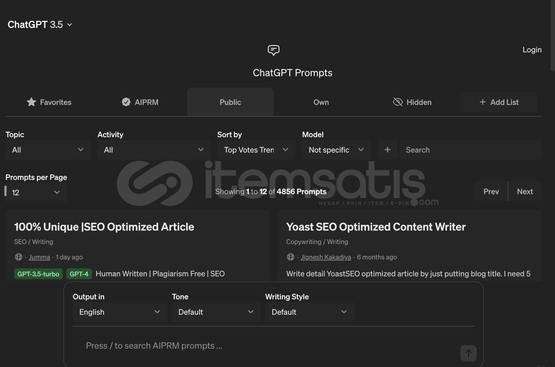Image resolution: width=555 pixels, height=367 pixels.
Task: Click the chat bubble icon above ChatGPT Prompts
Action: point(274,50)
